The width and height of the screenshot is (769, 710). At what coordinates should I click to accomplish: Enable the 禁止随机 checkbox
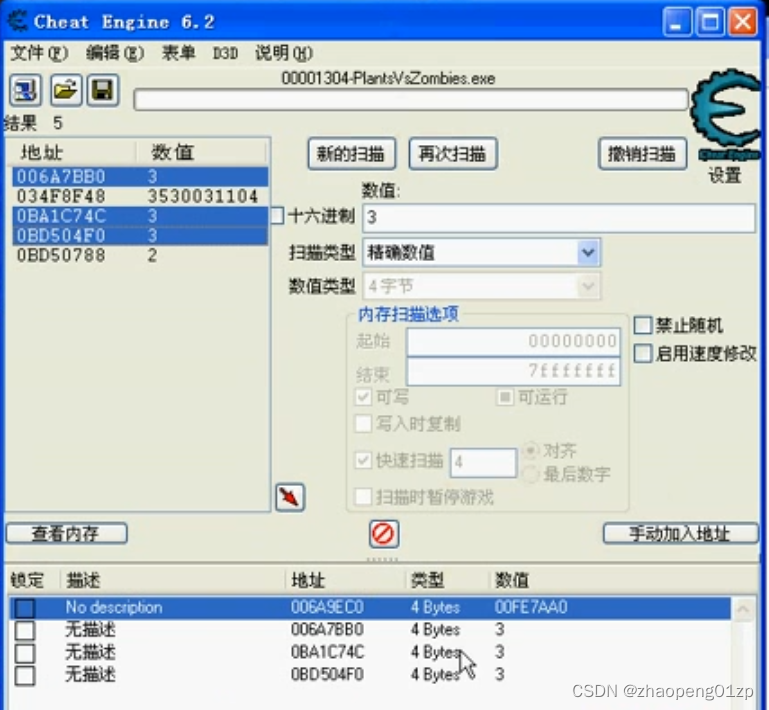643,325
